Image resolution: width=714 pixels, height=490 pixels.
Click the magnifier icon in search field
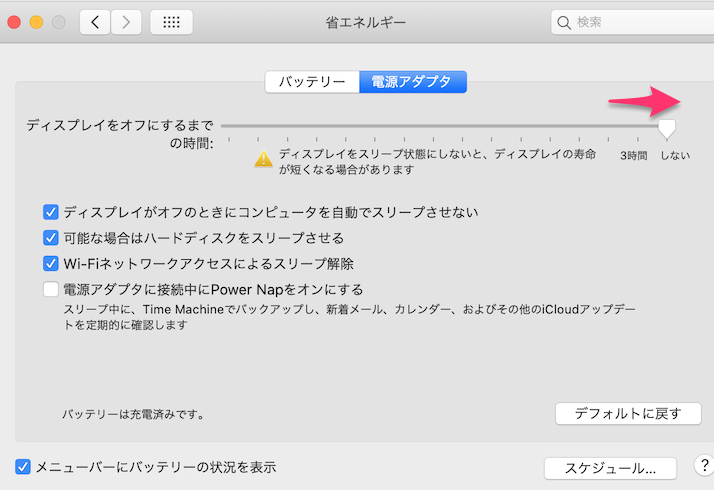coord(564,22)
